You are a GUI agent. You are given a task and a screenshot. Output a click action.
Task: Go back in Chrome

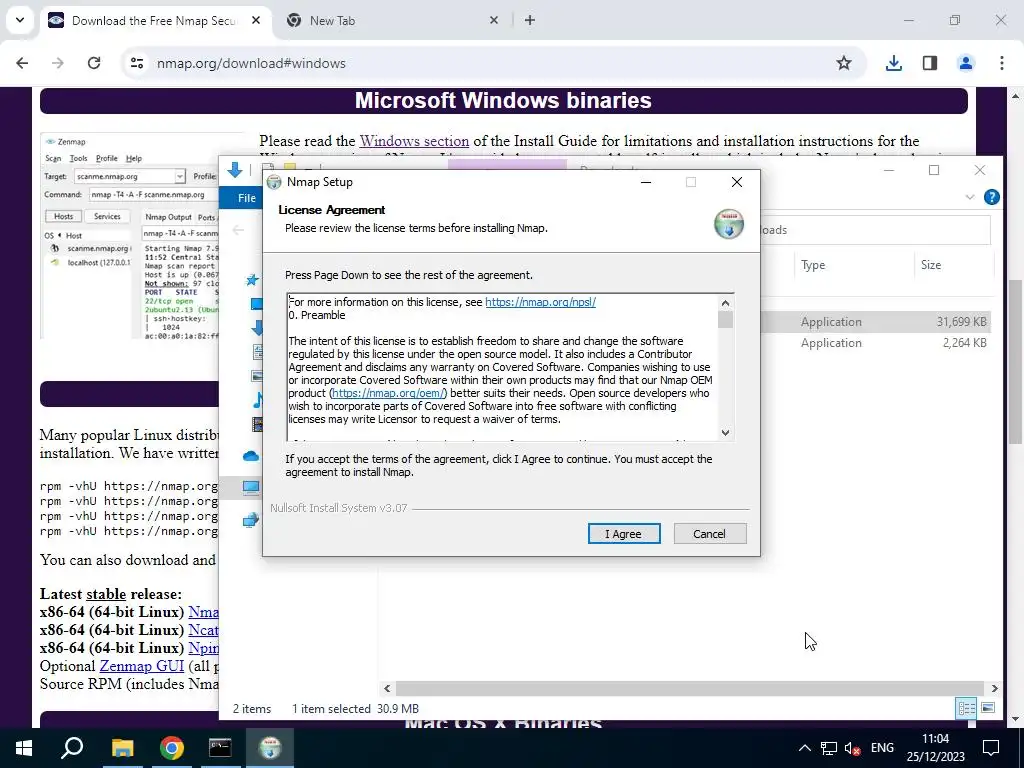click(22, 63)
